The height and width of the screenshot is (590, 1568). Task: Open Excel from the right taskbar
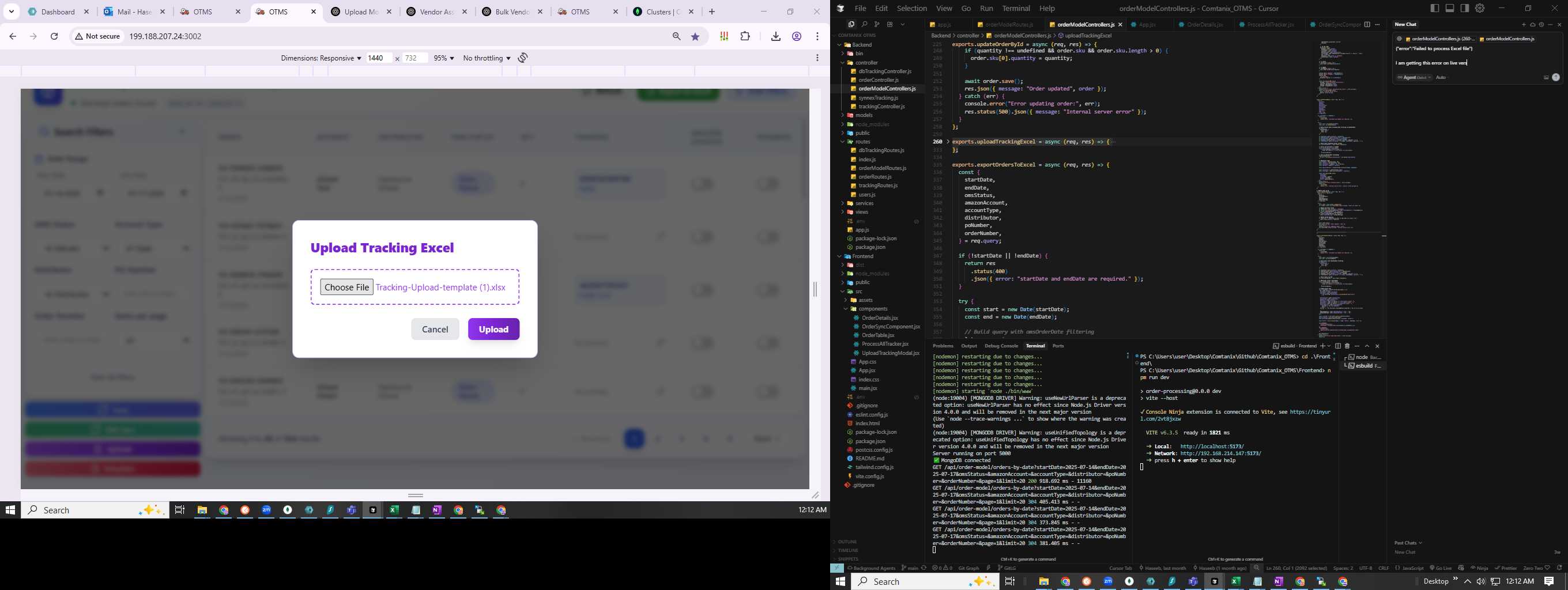coord(1235,581)
